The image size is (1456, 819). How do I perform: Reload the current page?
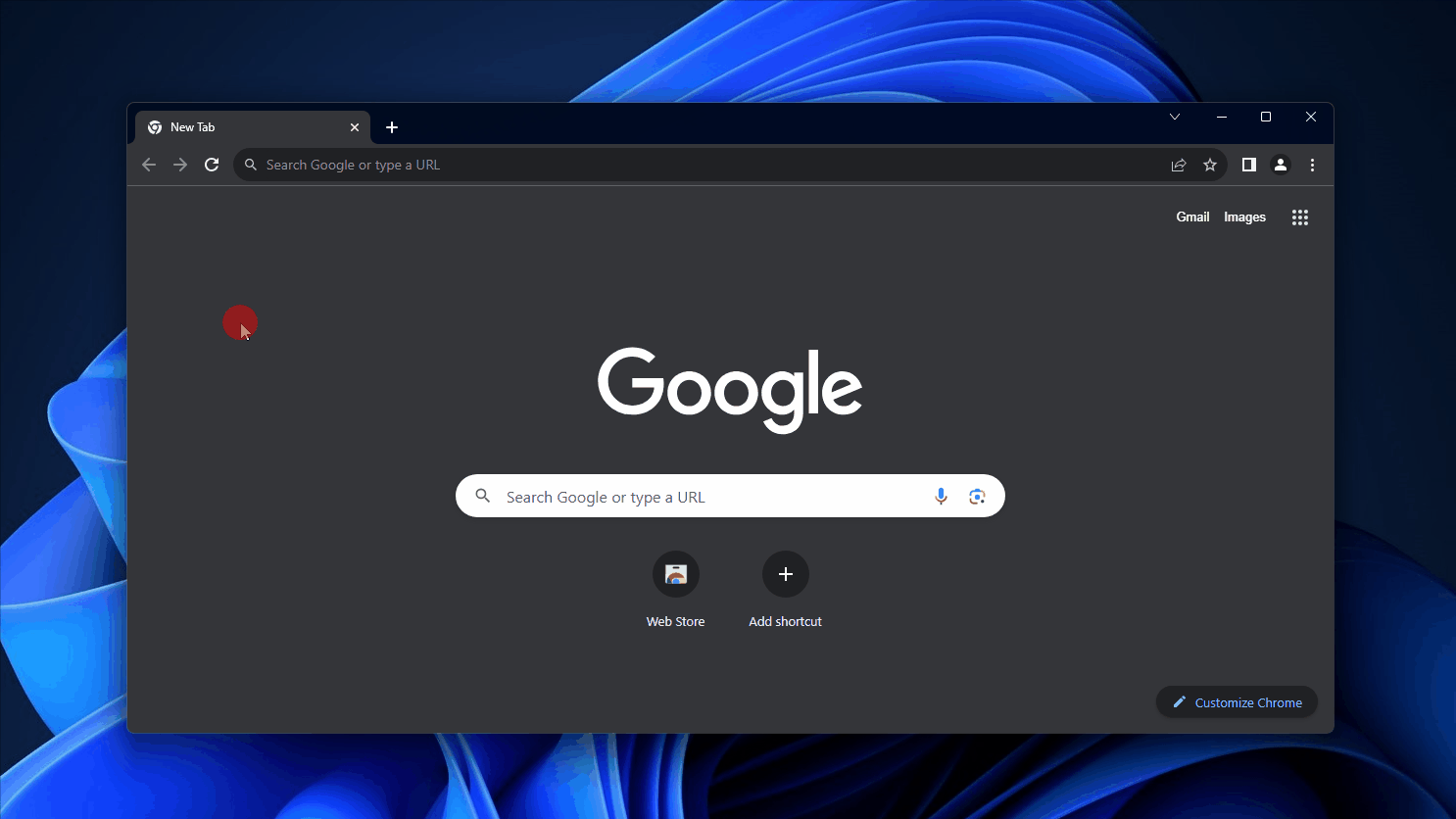point(212,165)
